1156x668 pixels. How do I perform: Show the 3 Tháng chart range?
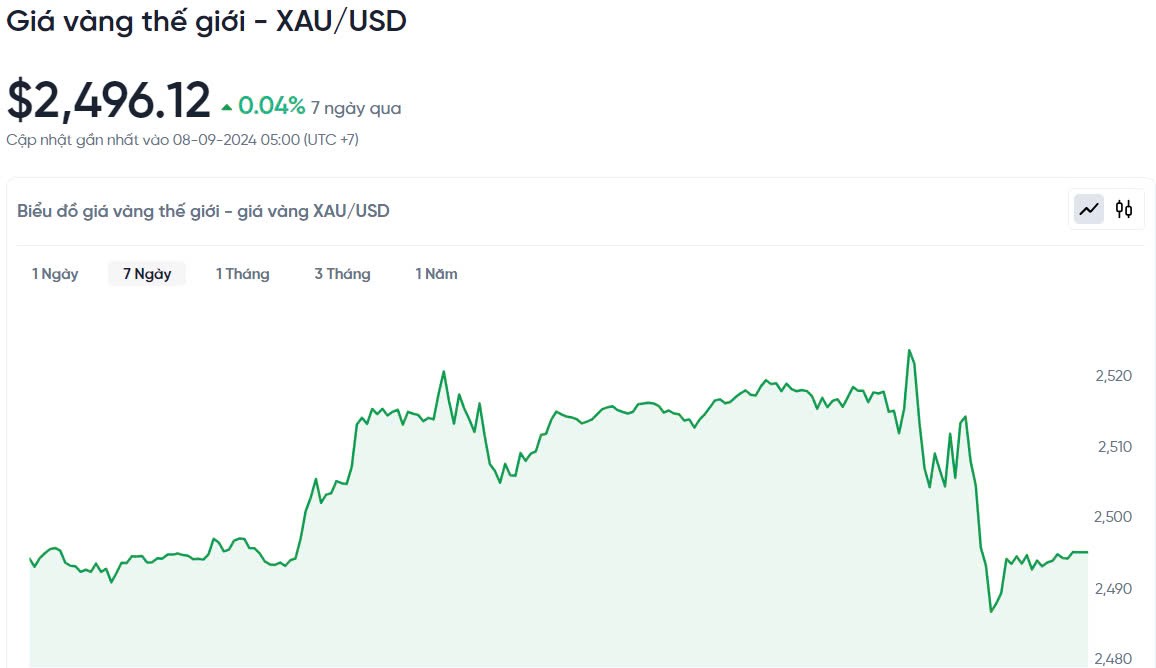342,274
